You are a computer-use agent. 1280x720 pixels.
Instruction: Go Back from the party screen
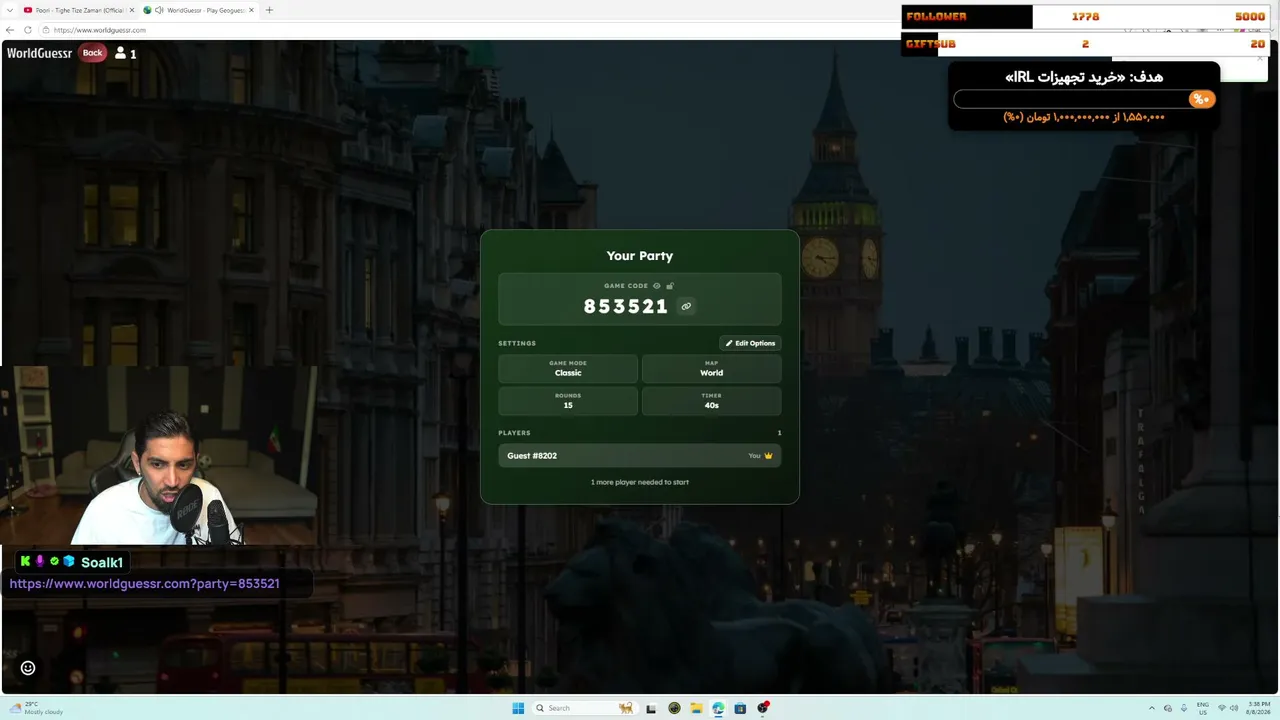click(92, 53)
